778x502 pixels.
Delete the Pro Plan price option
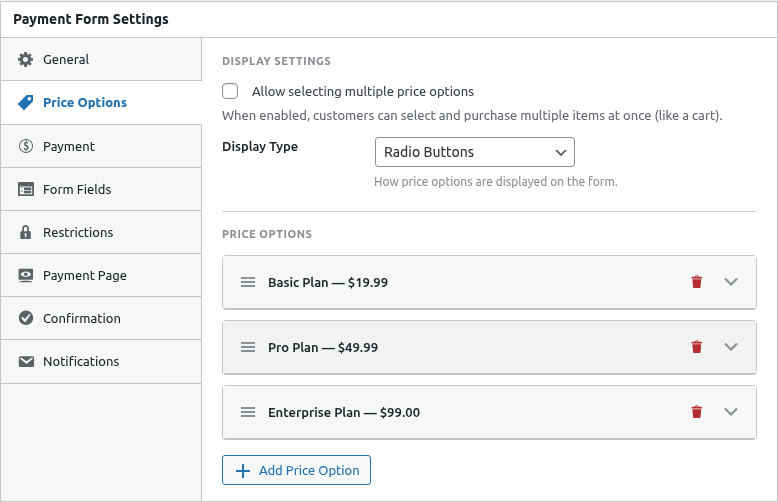click(x=697, y=347)
